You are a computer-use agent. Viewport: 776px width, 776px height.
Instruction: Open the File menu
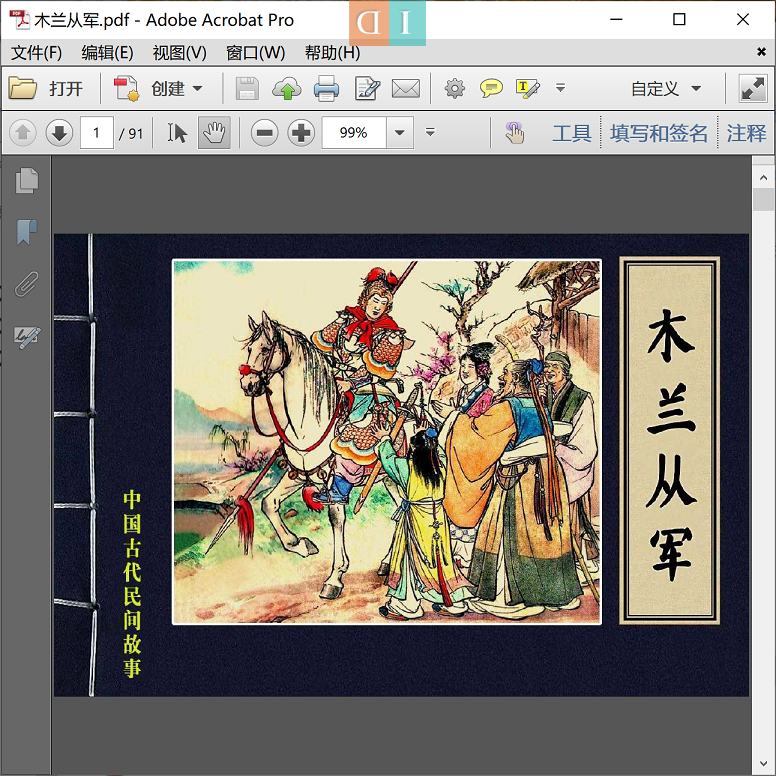tap(36, 52)
